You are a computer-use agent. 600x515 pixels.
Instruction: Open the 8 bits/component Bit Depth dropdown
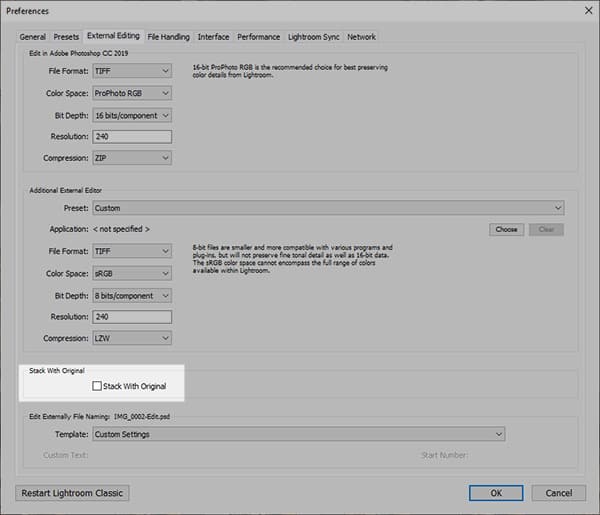132,295
